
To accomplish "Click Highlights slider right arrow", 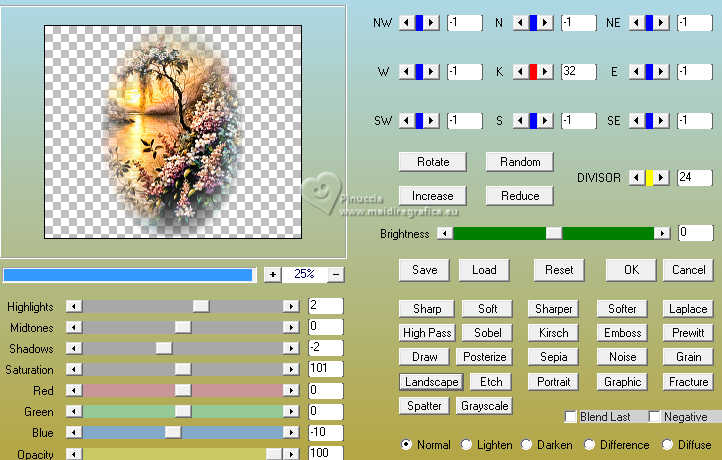I will tap(291, 306).
